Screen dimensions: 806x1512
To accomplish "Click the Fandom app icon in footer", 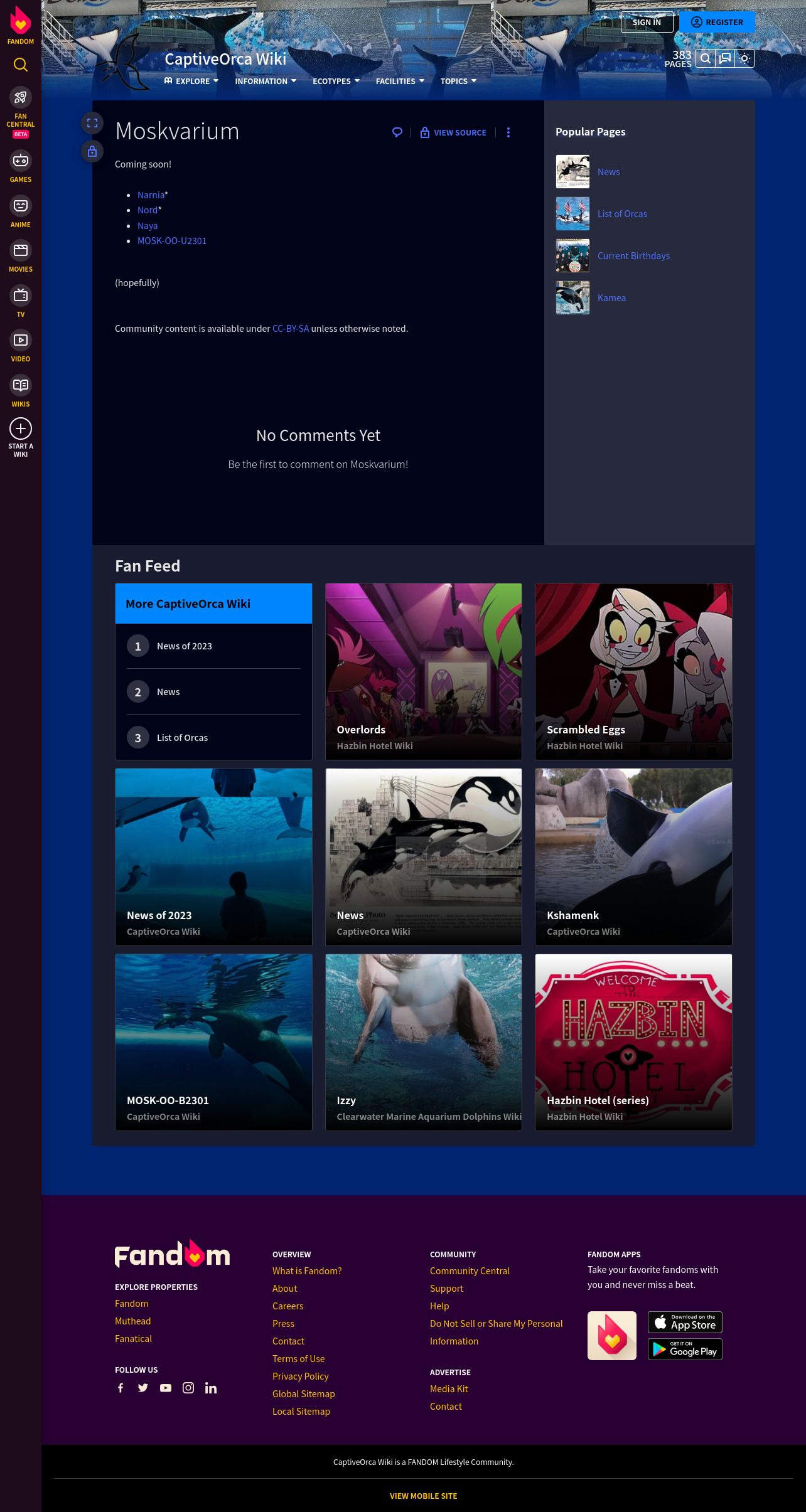I will [x=612, y=1336].
